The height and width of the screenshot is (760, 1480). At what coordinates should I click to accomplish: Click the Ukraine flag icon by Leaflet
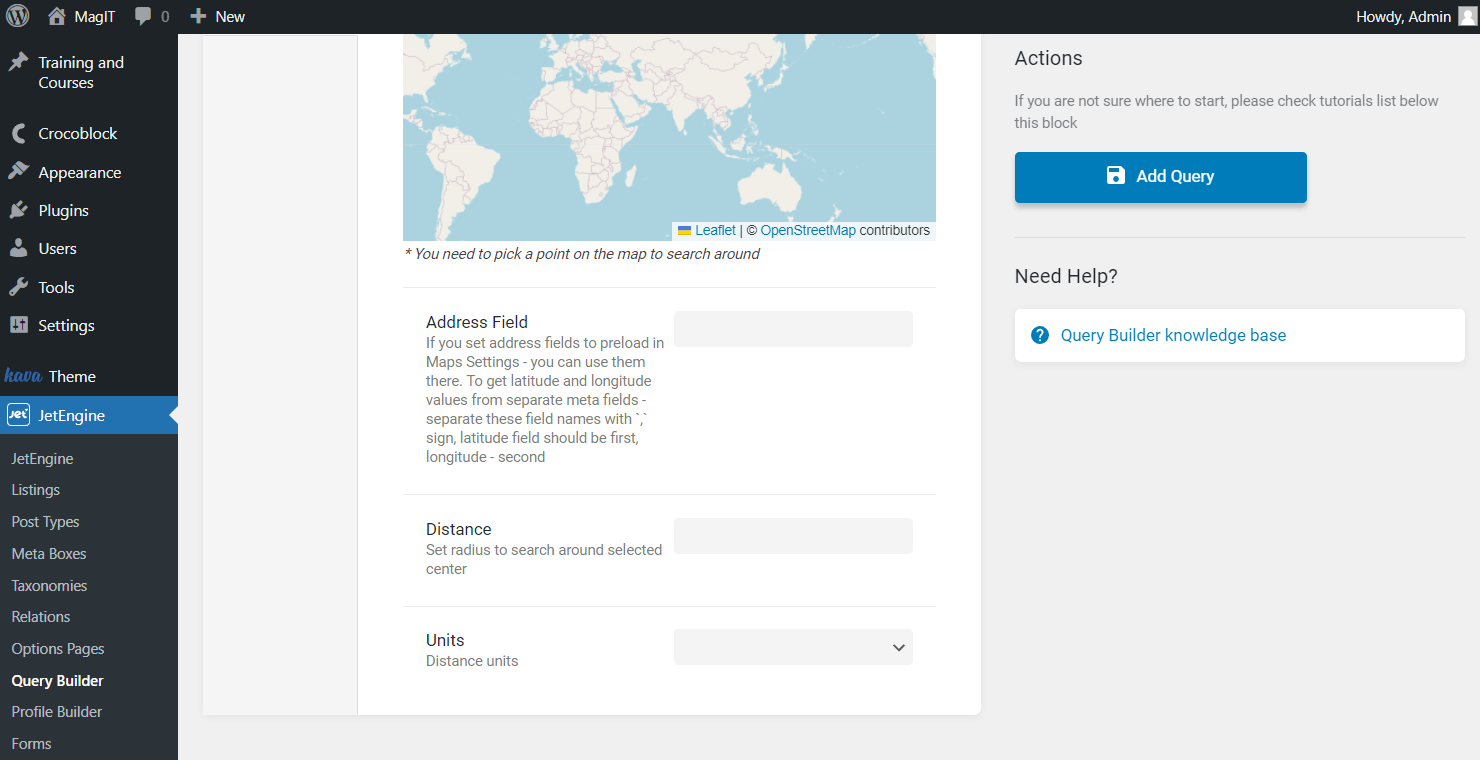[x=684, y=230]
